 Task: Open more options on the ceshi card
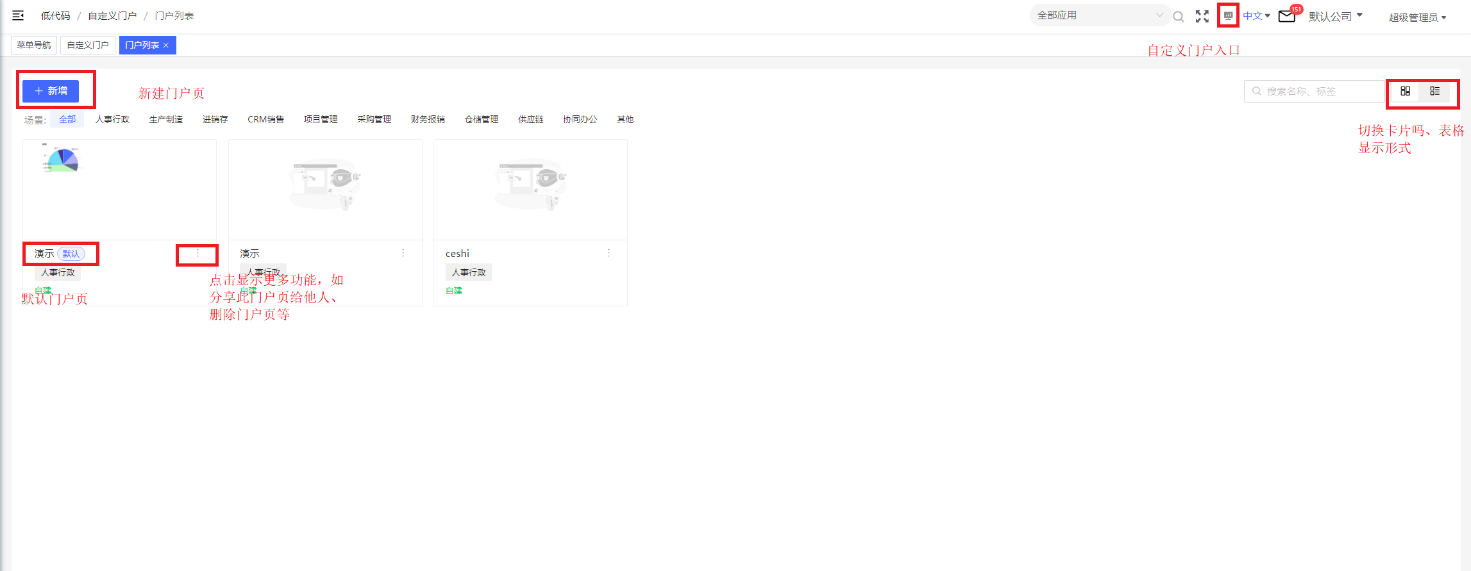tap(608, 253)
